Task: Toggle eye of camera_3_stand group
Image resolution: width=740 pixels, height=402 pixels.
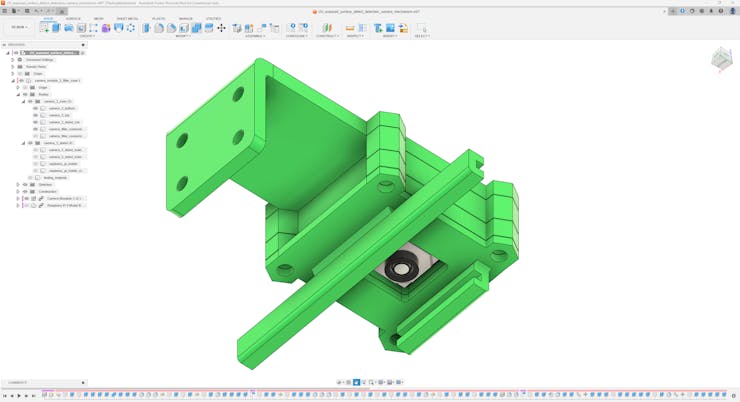Action: click(x=30, y=143)
